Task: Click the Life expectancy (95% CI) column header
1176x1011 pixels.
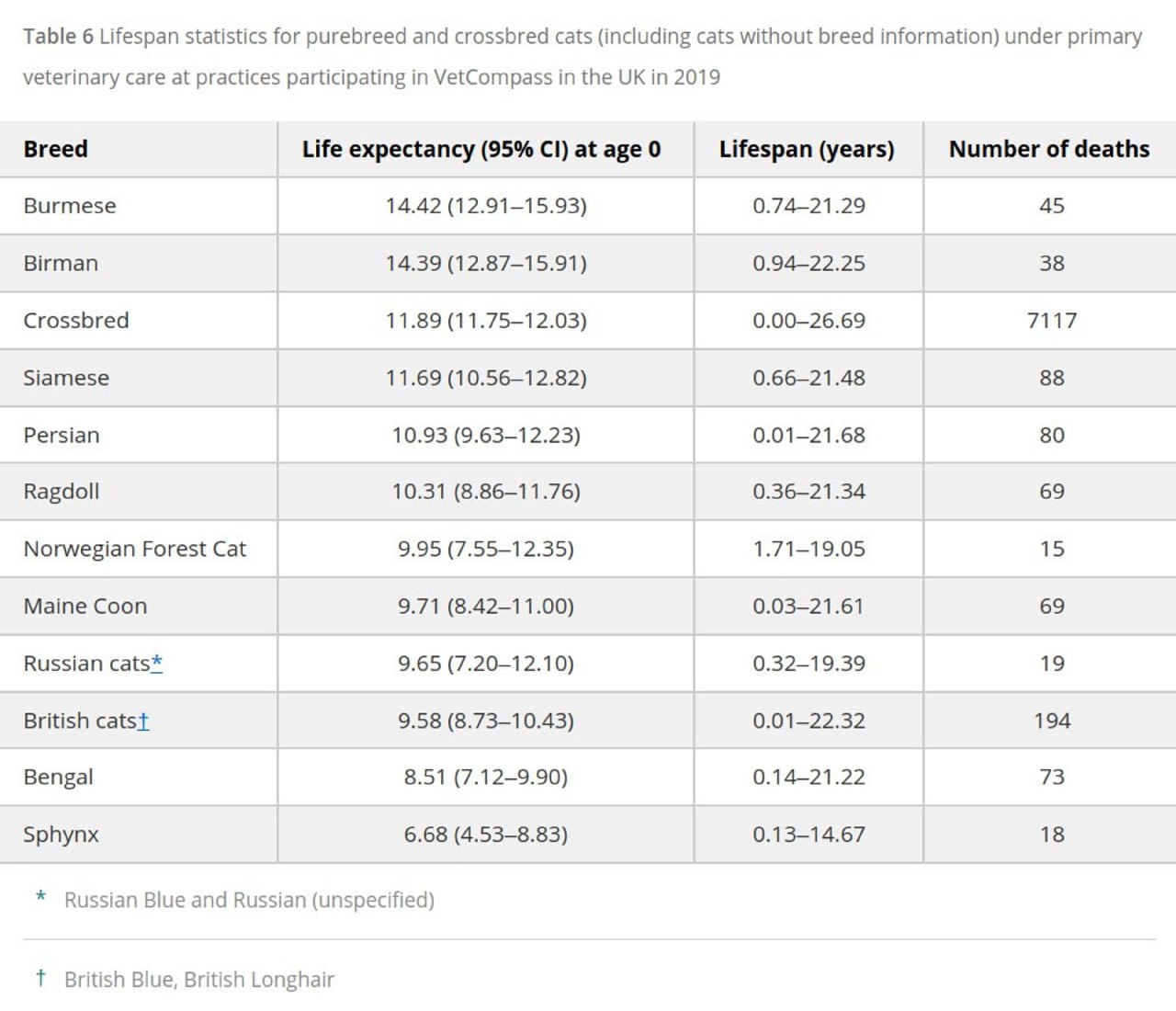Action: coord(481,149)
